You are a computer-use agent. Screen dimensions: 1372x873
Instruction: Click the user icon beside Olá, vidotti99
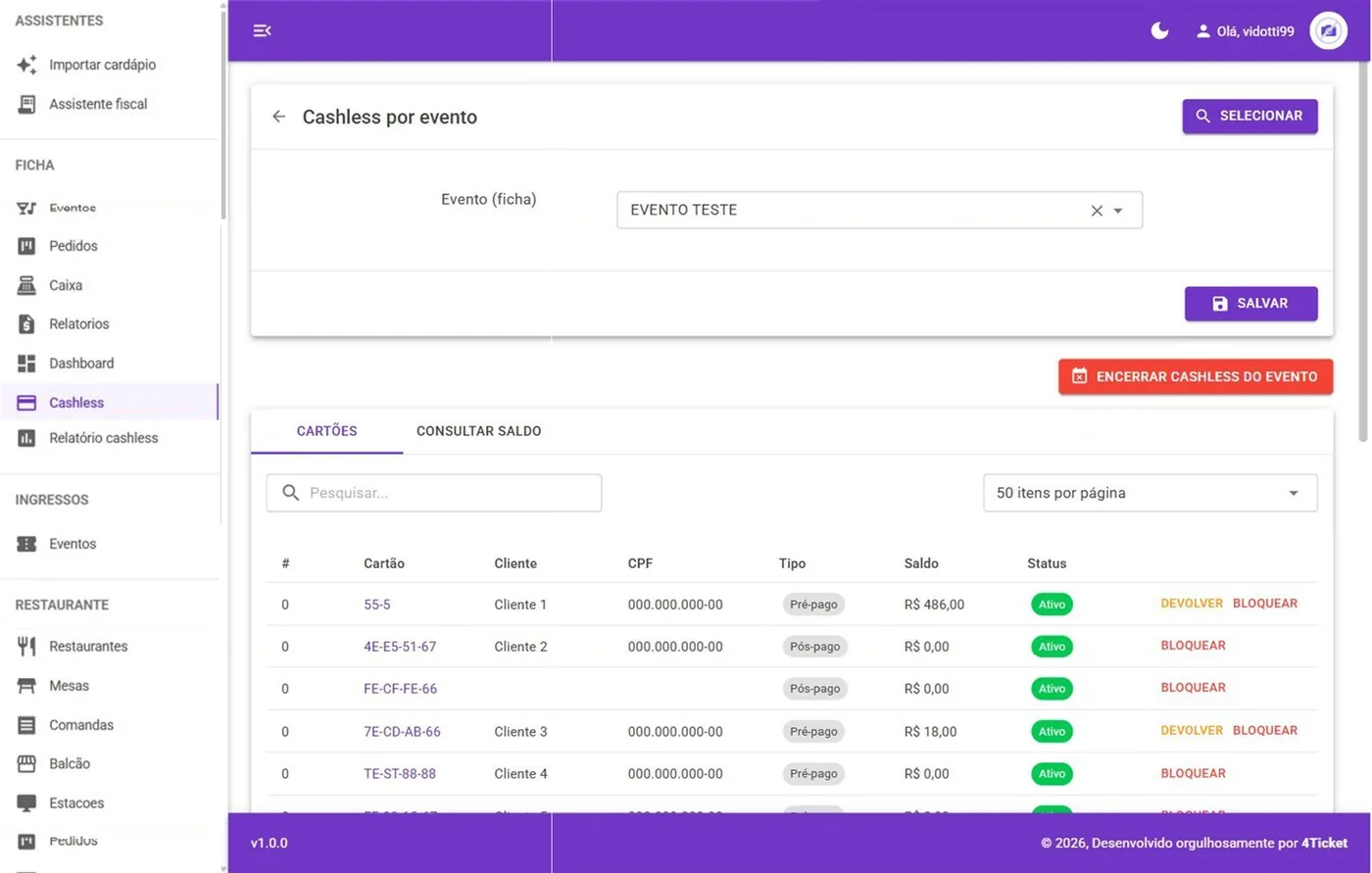click(x=1203, y=31)
